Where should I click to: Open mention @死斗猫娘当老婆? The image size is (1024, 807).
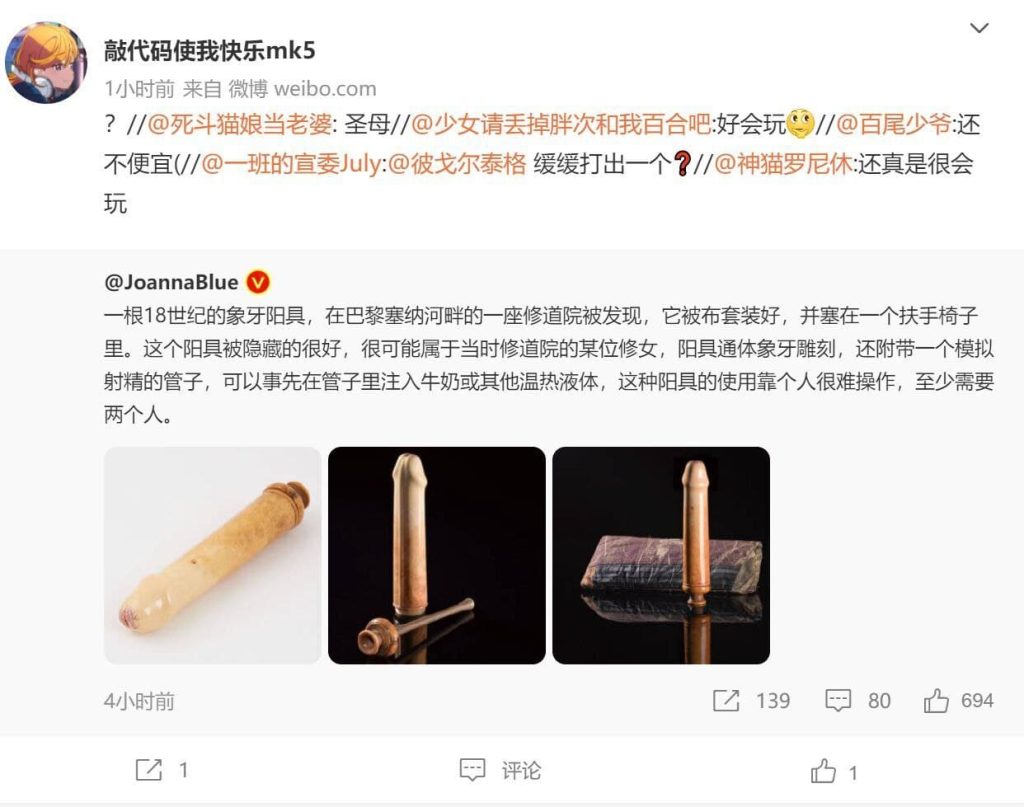point(240,124)
